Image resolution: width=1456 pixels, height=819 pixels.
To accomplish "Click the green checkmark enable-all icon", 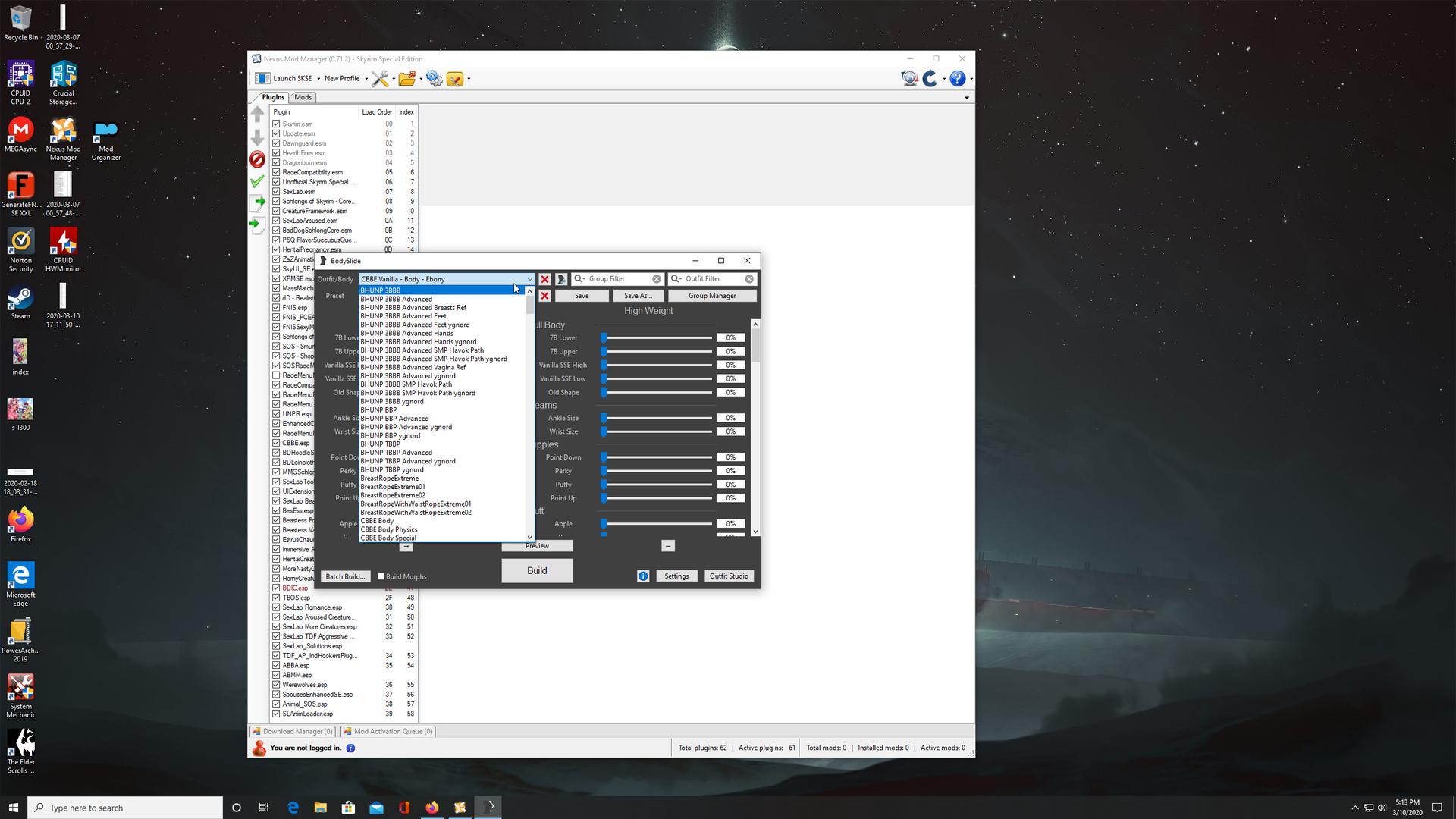I will (257, 181).
